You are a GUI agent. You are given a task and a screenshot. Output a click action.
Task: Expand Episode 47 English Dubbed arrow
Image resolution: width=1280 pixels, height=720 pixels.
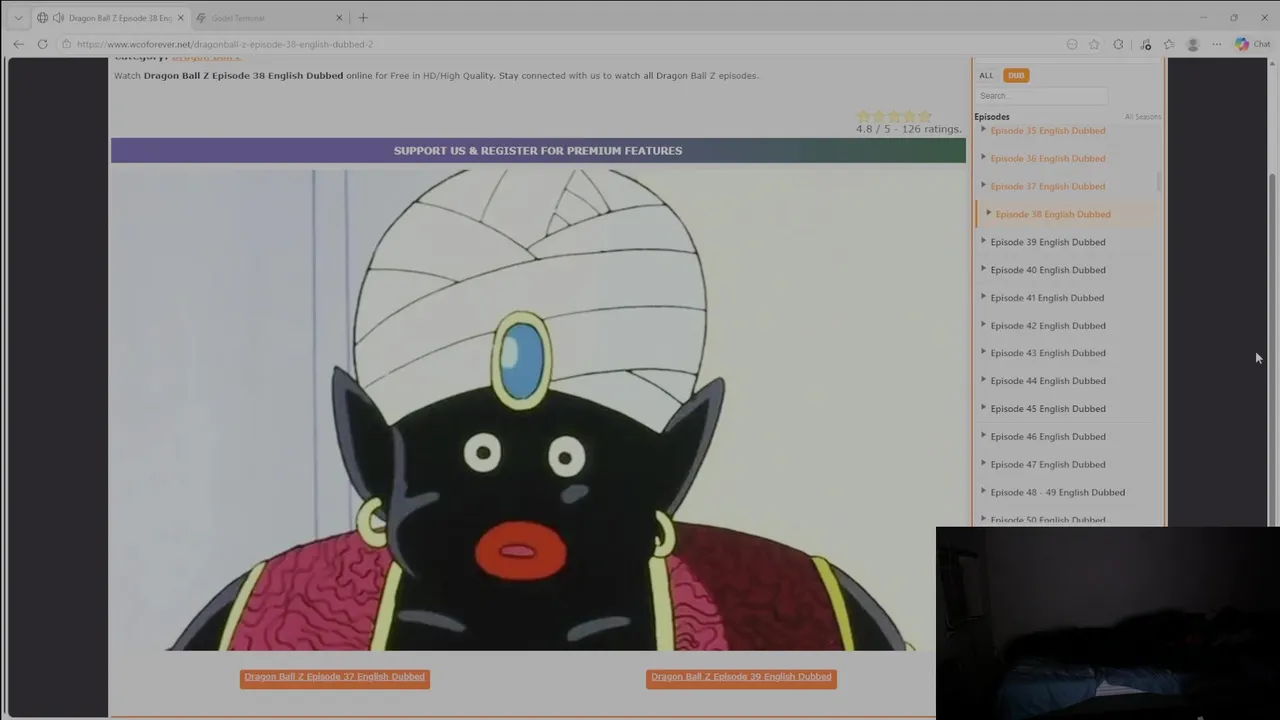tap(983, 464)
